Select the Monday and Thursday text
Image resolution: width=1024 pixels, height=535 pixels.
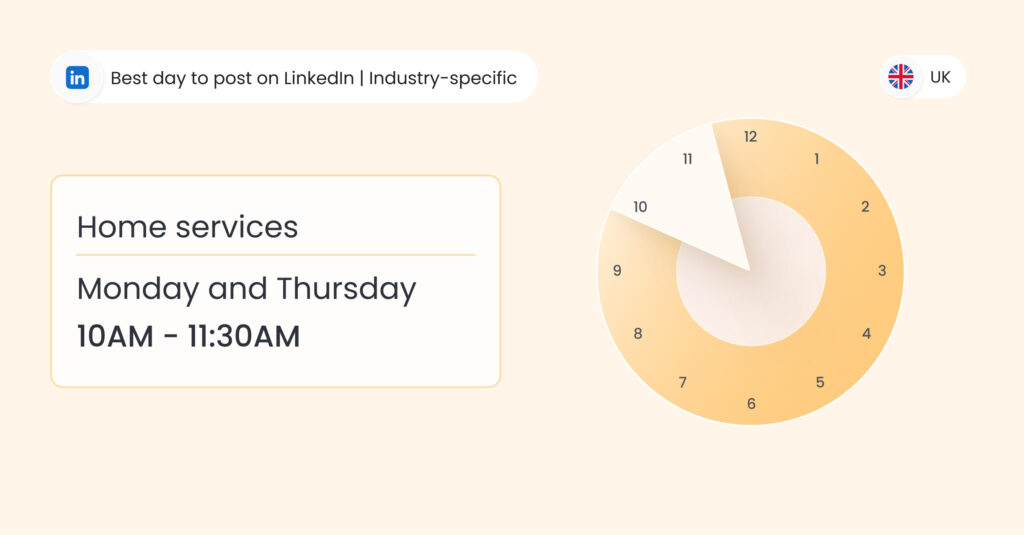pyautogui.click(x=247, y=289)
